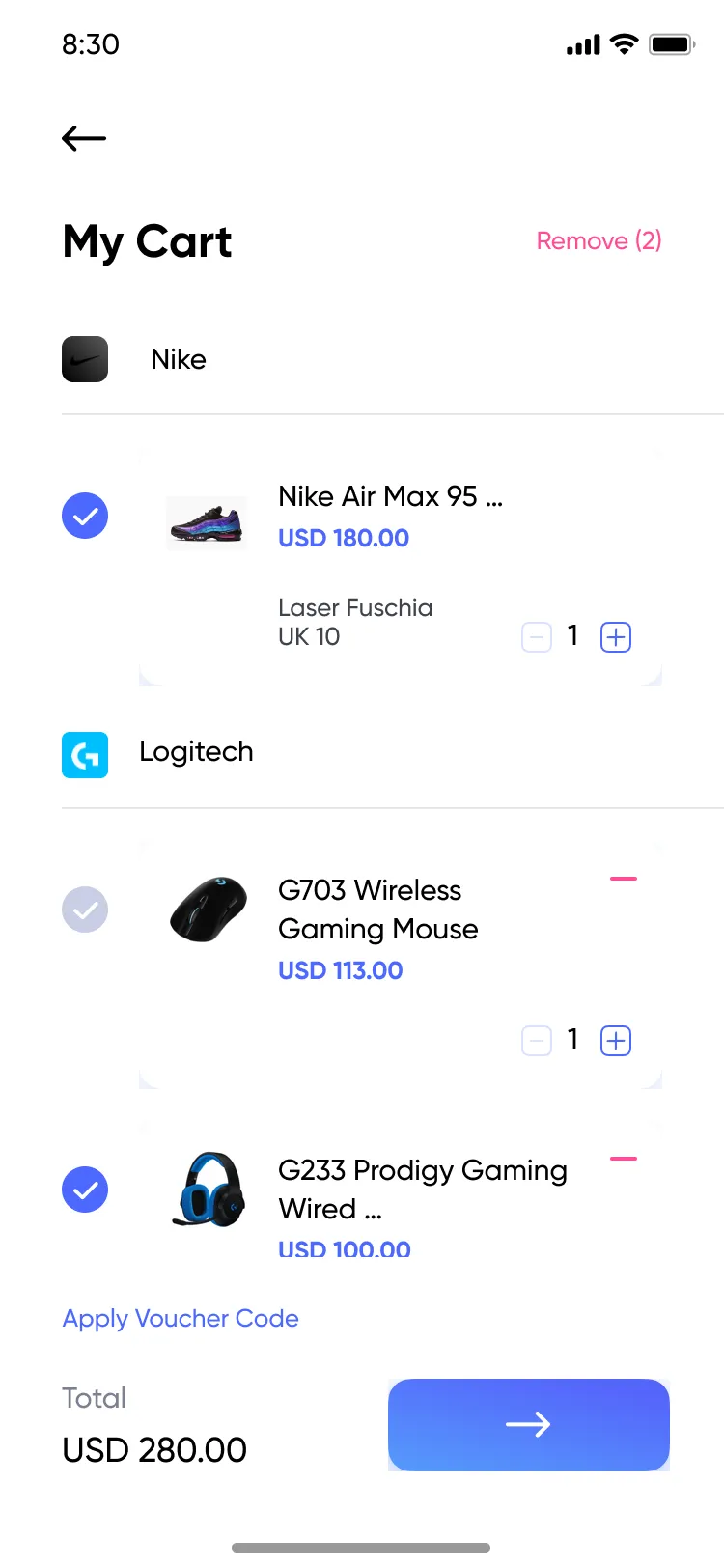Deselect the G233 Prodigy Gaming headset checkbox
724x1568 pixels.
[x=85, y=1190]
